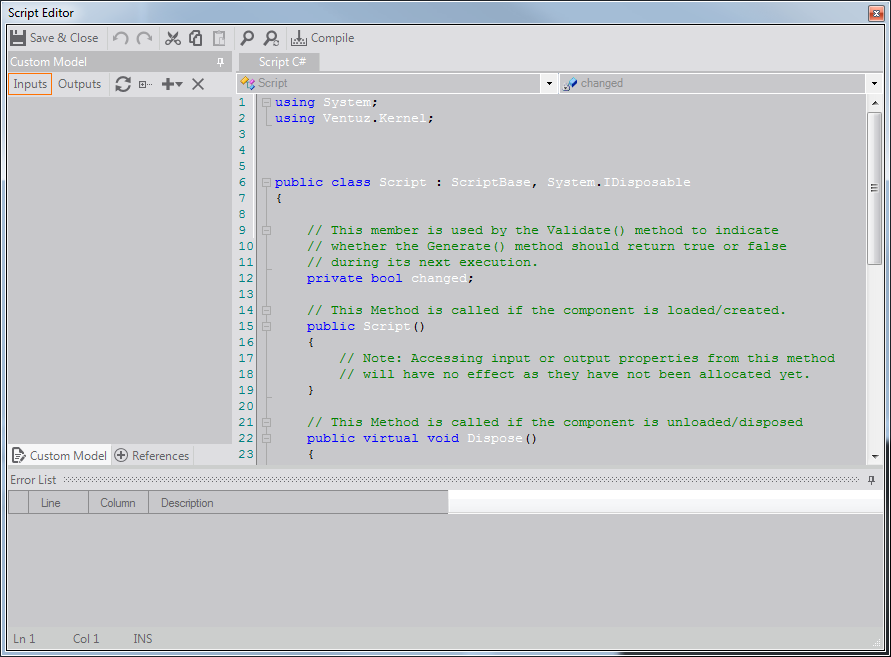The height and width of the screenshot is (657, 891).
Task: Cut selection with the scissors icon
Action: 173,38
